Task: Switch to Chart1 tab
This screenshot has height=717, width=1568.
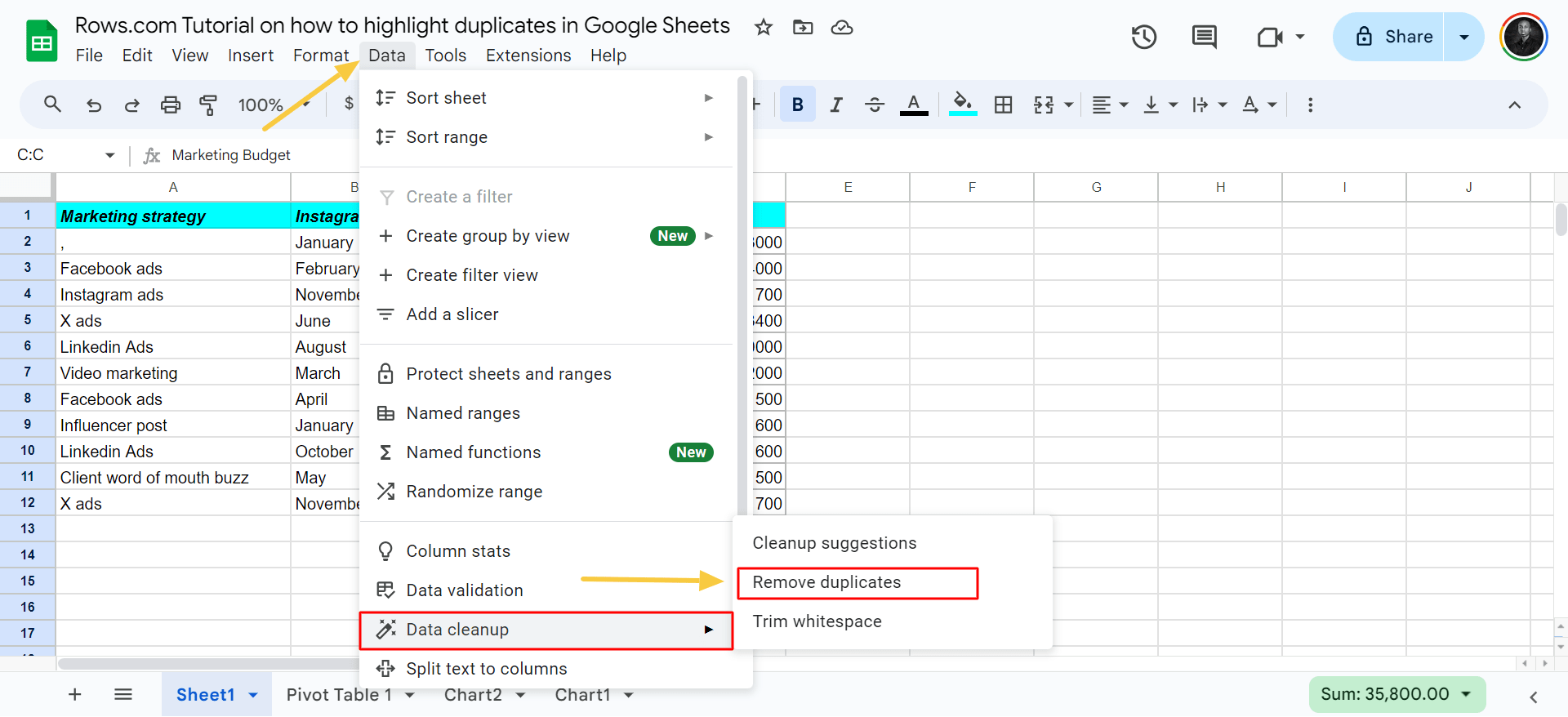Action: click(x=582, y=695)
